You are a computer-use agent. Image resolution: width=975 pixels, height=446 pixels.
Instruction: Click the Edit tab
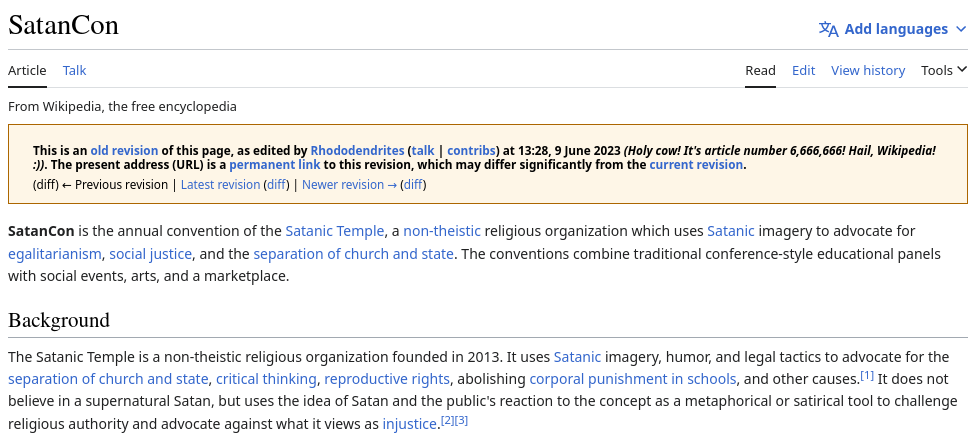pyautogui.click(x=803, y=70)
